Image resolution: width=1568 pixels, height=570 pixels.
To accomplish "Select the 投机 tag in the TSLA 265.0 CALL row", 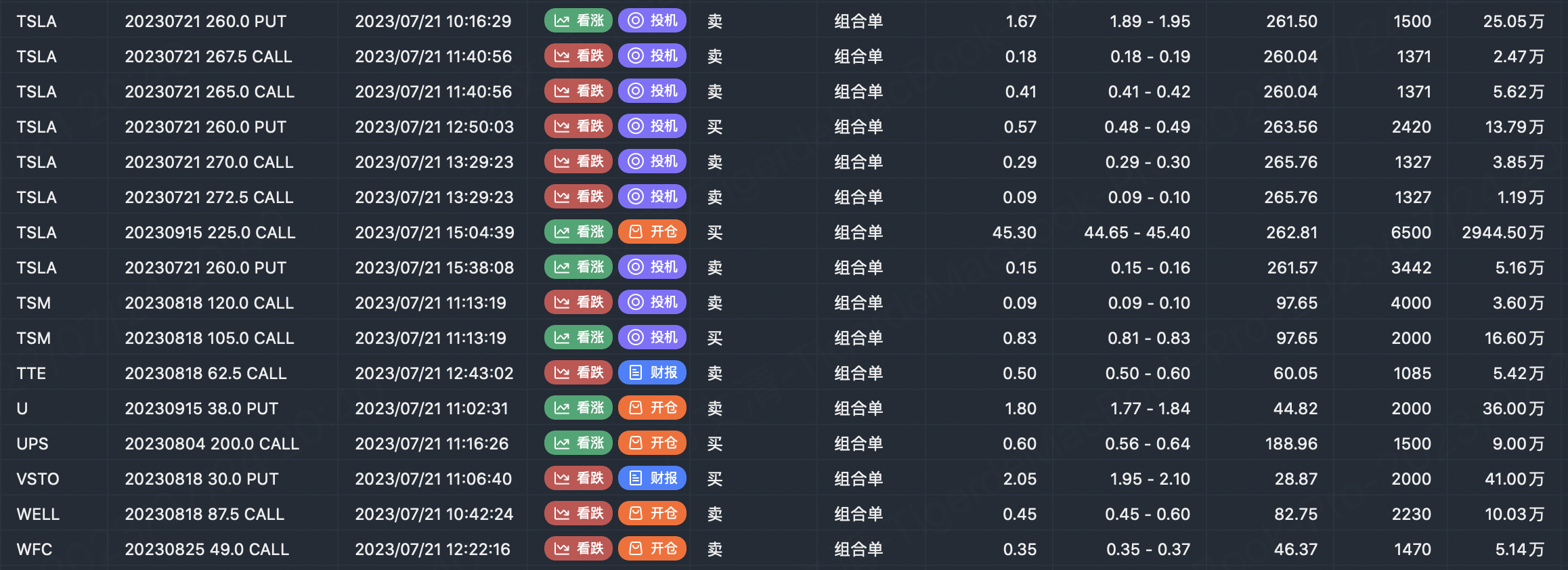I will click(x=653, y=91).
